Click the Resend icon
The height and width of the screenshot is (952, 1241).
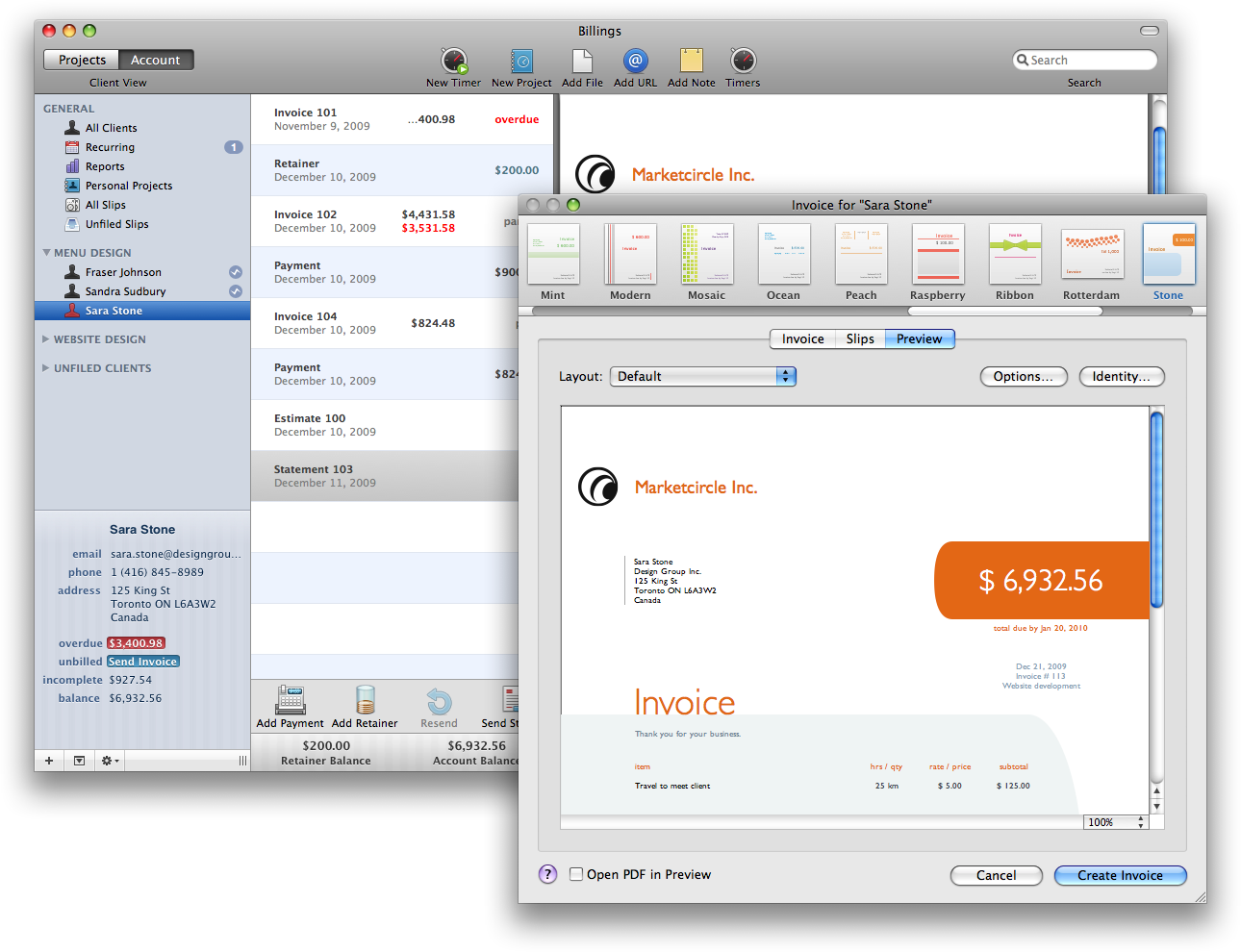coord(439,701)
